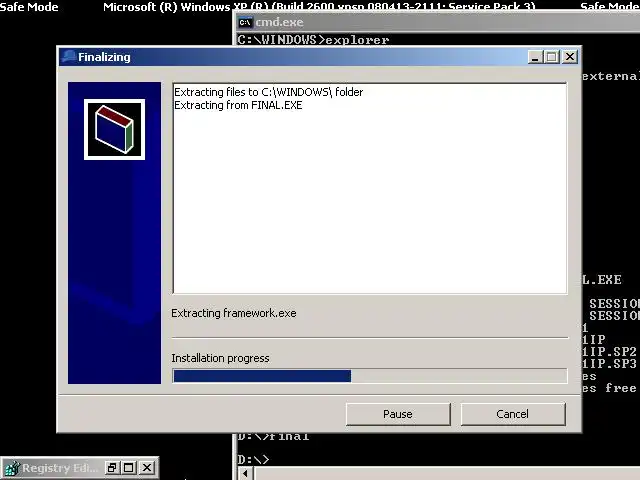Click the installation progress bar
This screenshot has height=480, width=640.
point(370,376)
